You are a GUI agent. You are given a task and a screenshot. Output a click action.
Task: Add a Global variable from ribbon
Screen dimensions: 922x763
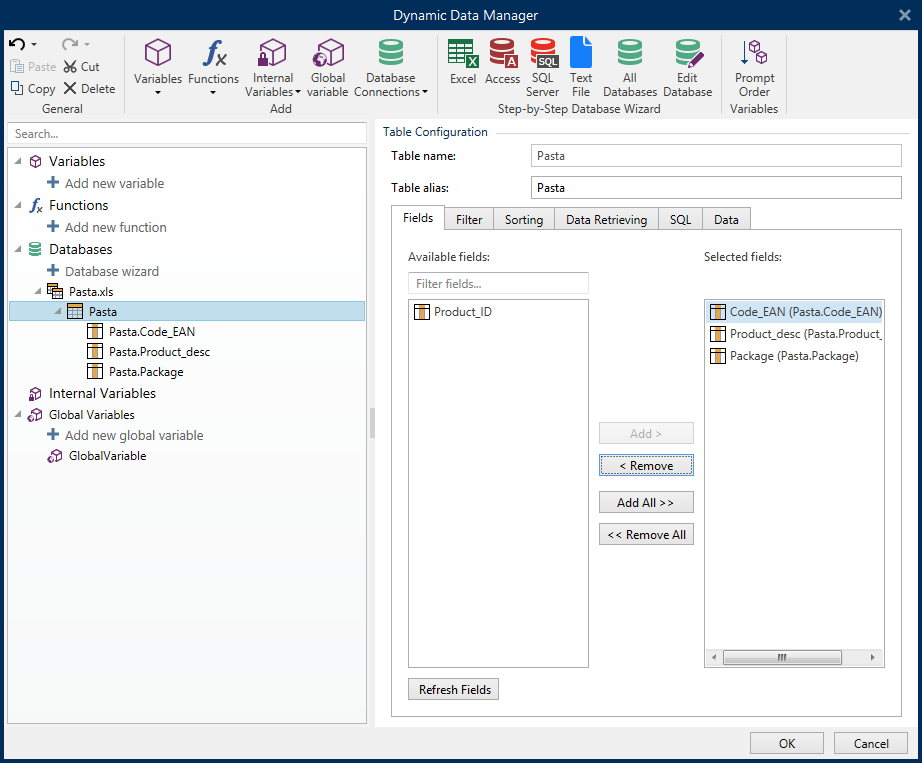coord(327,66)
